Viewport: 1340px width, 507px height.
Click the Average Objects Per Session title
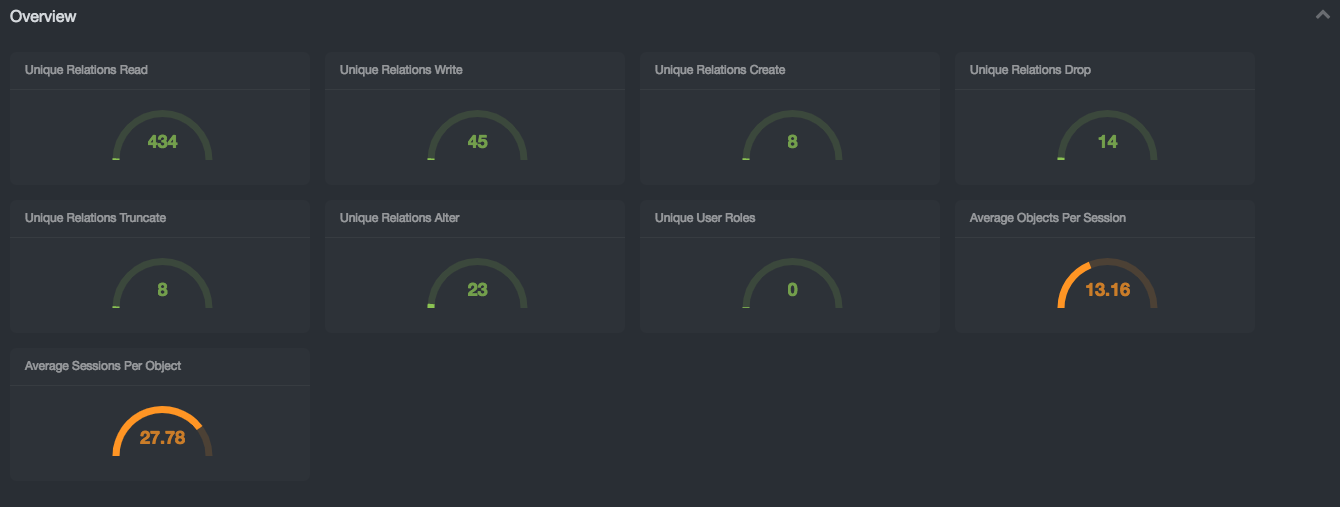tap(1048, 218)
